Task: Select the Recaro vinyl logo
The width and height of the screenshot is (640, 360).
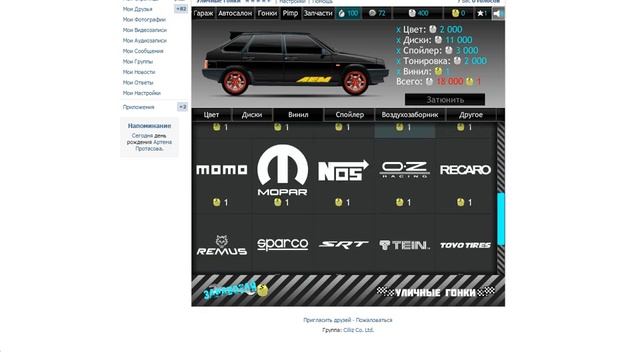Action: coord(465,170)
